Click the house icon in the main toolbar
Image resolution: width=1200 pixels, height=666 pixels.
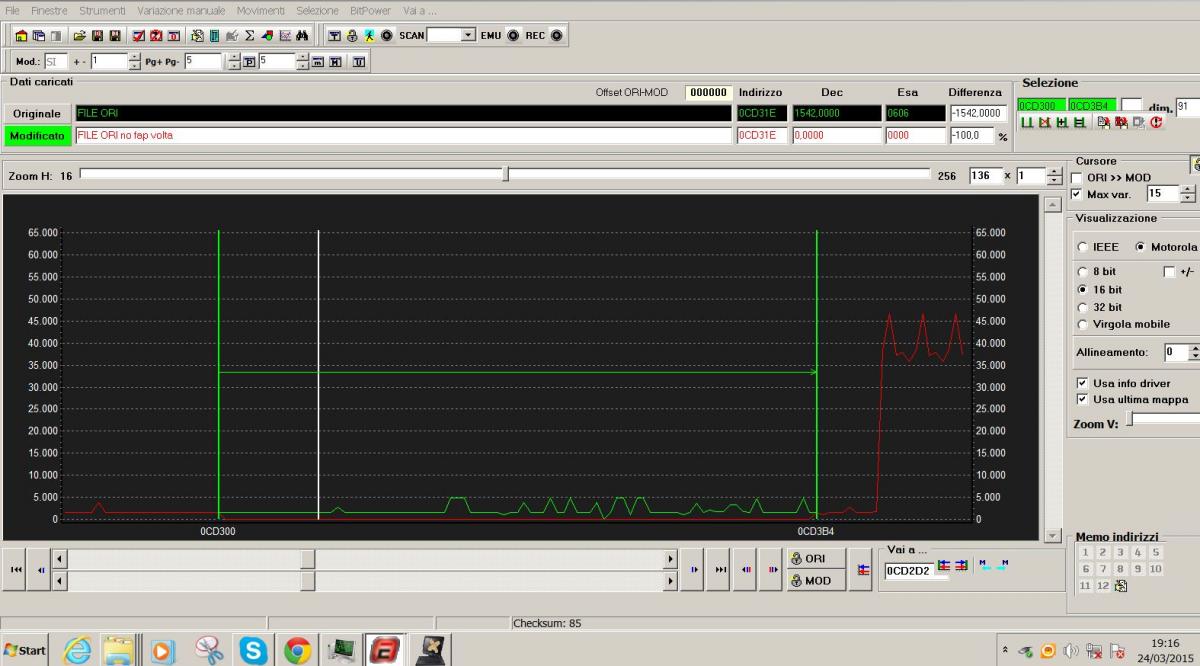coord(20,35)
